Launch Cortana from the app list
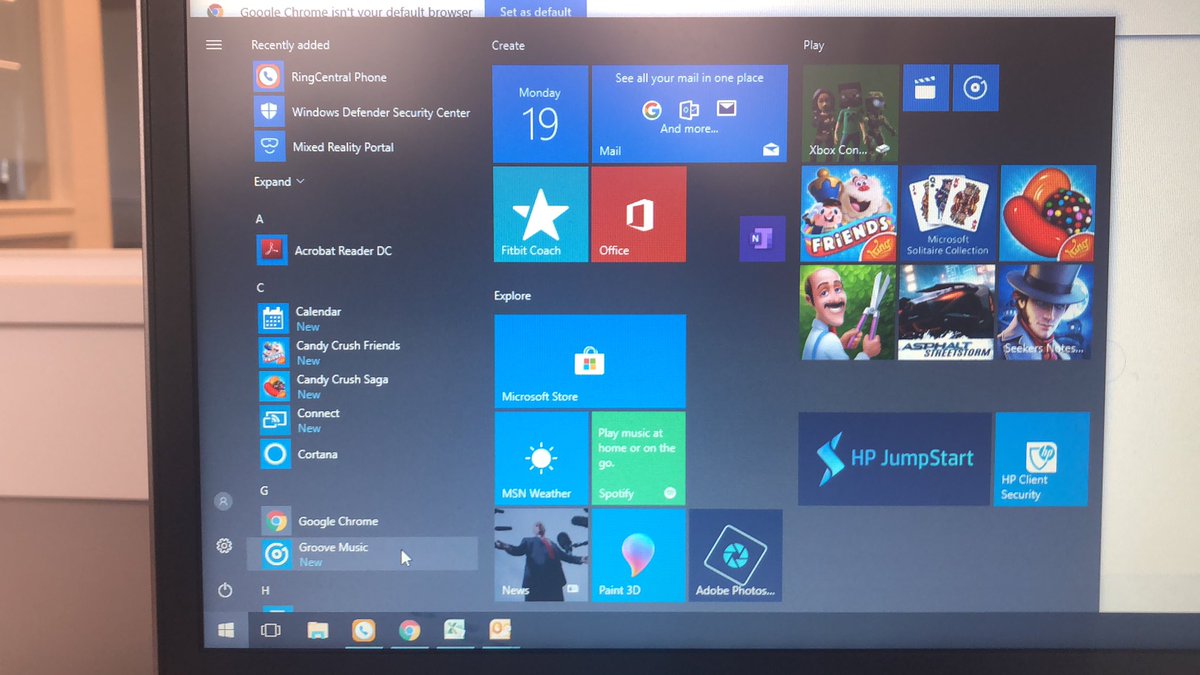The image size is (1200, 675). [316, 454]
